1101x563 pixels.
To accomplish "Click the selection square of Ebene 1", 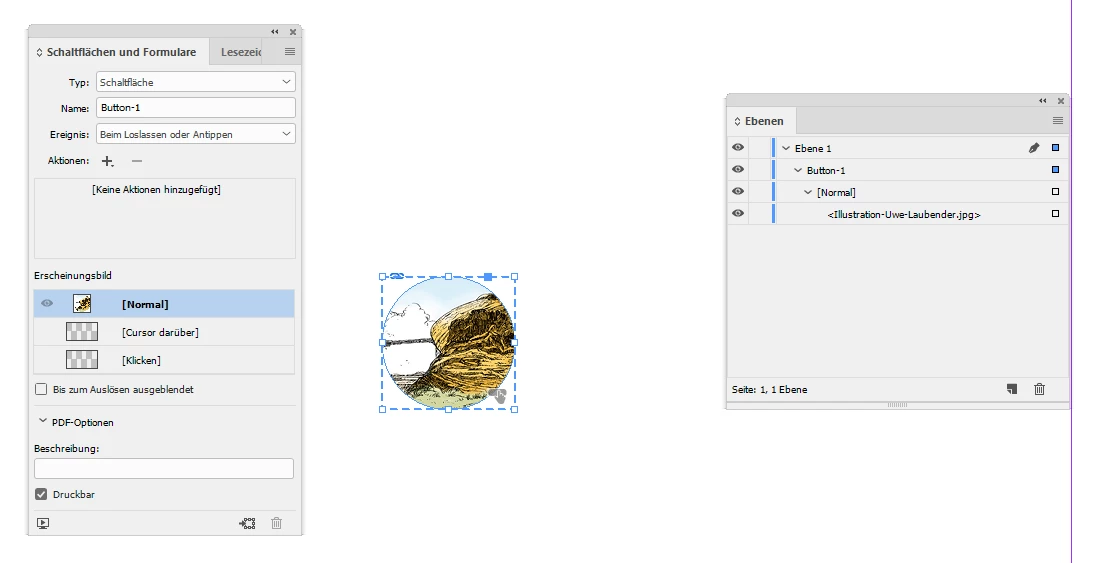I will point(1055,148).
